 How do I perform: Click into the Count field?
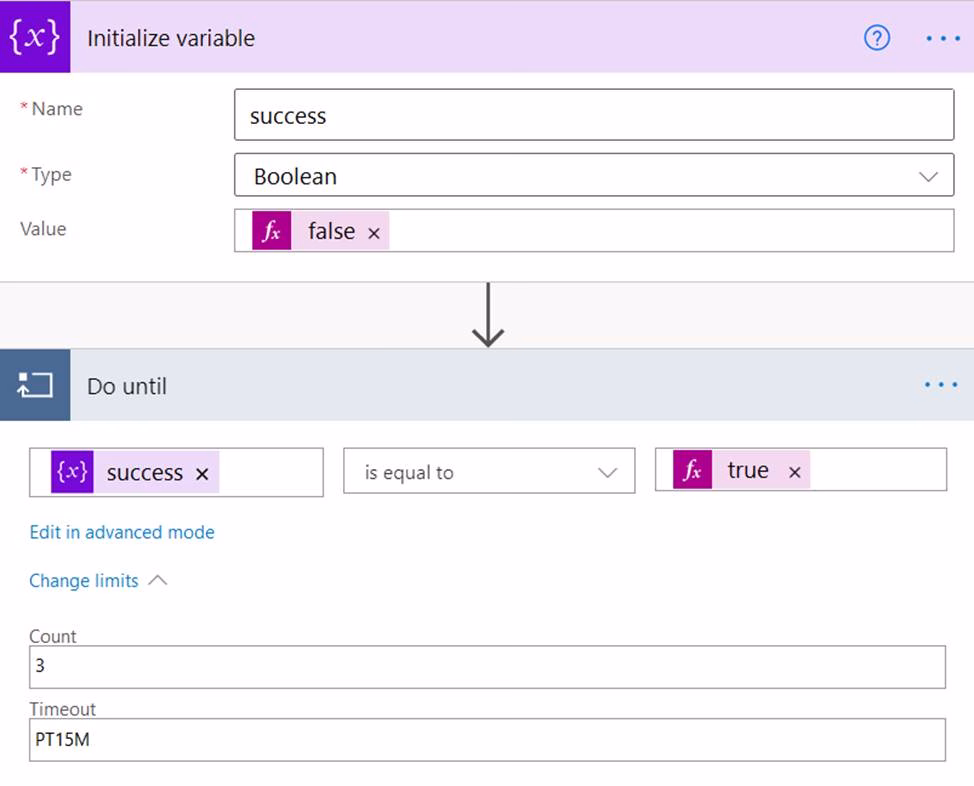(487, 666)
